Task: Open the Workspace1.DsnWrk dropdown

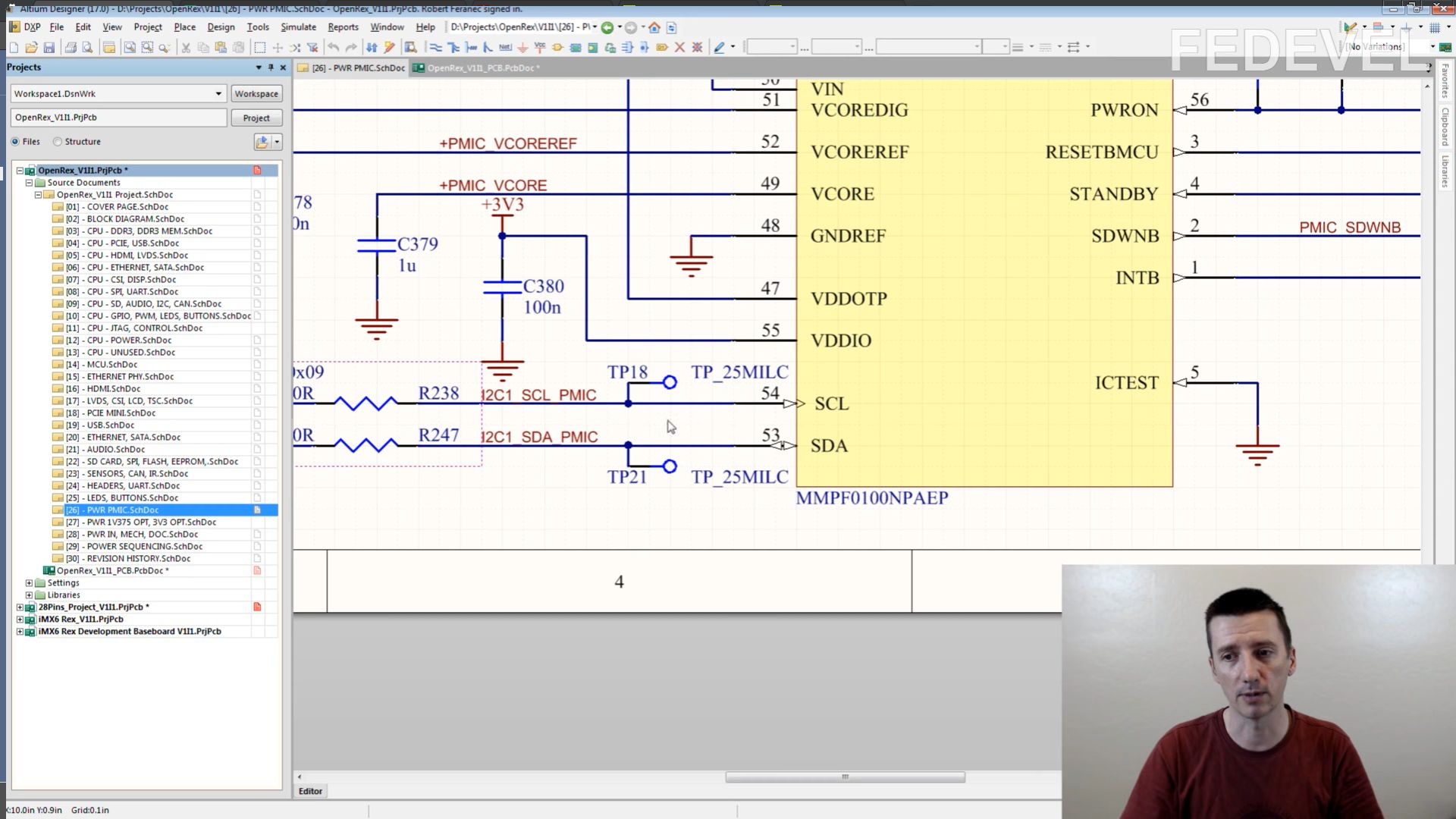Action: click(x=218, y=94)
